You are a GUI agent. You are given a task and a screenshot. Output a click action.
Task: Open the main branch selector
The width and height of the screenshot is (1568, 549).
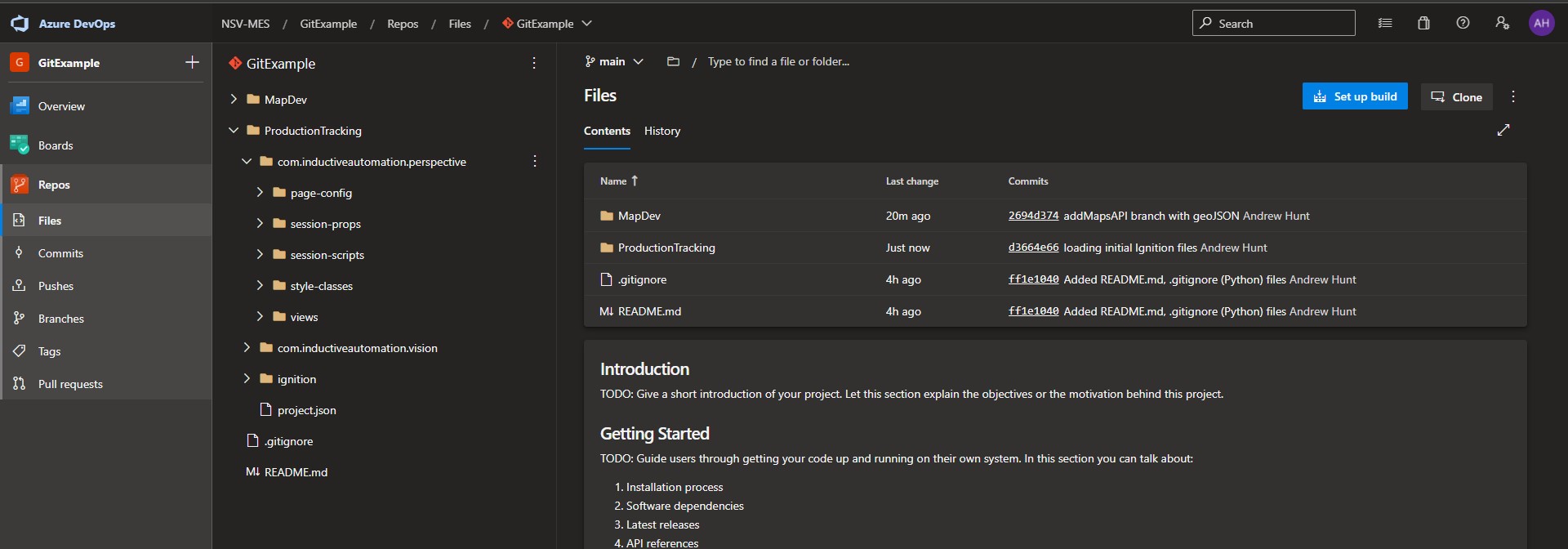point(614,61)
